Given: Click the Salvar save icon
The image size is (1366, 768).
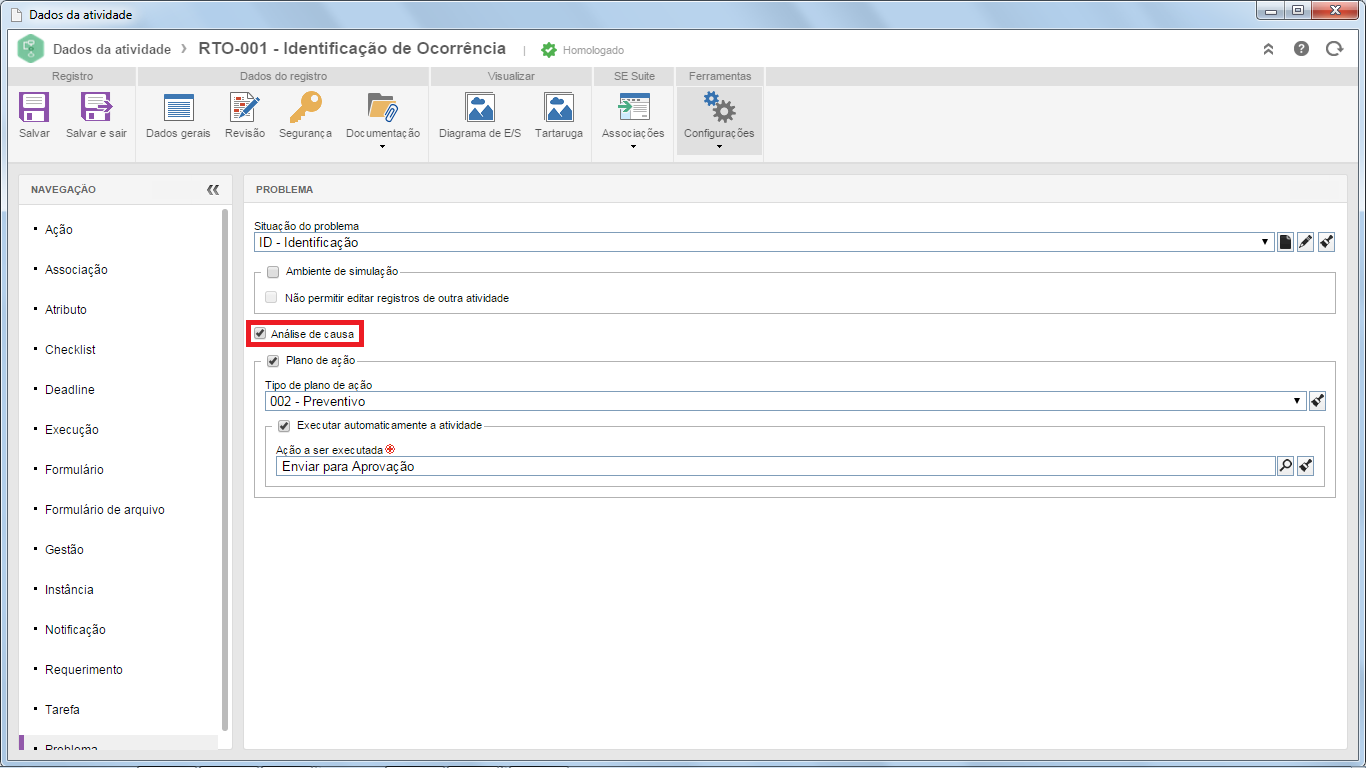Looking at the screenshot, I should click(x=34, y=107).
